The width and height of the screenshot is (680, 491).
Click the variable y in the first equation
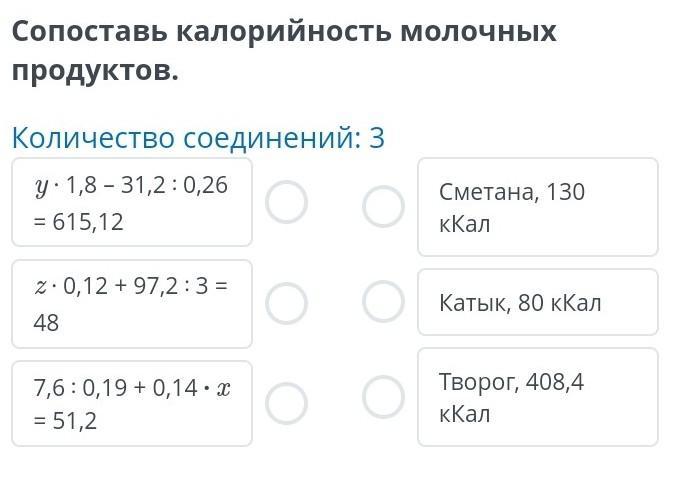point(41,186)
